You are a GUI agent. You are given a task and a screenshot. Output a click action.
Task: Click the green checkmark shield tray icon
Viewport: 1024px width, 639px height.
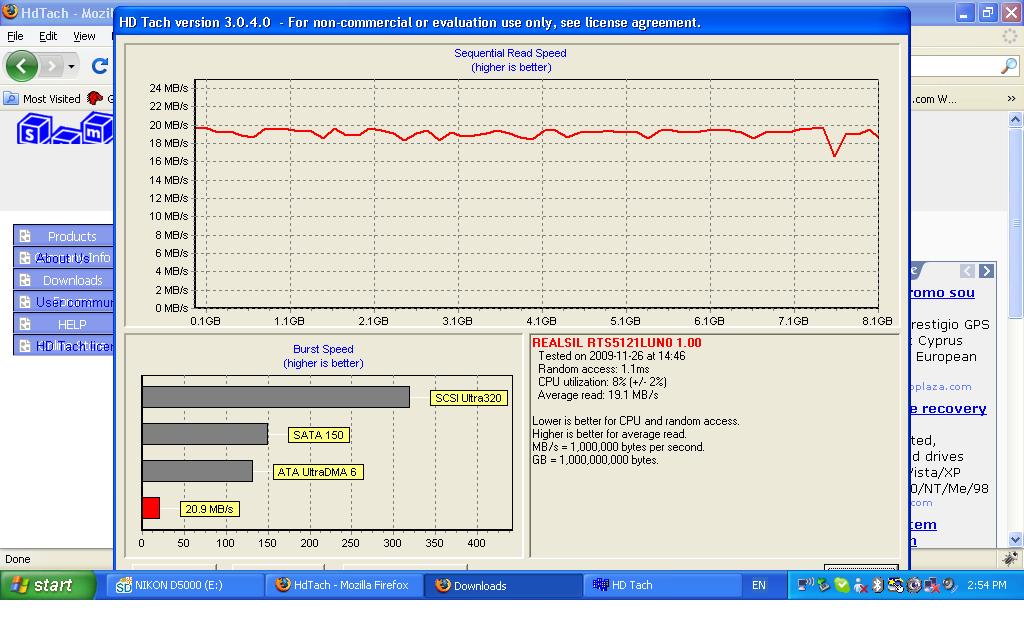842,585
